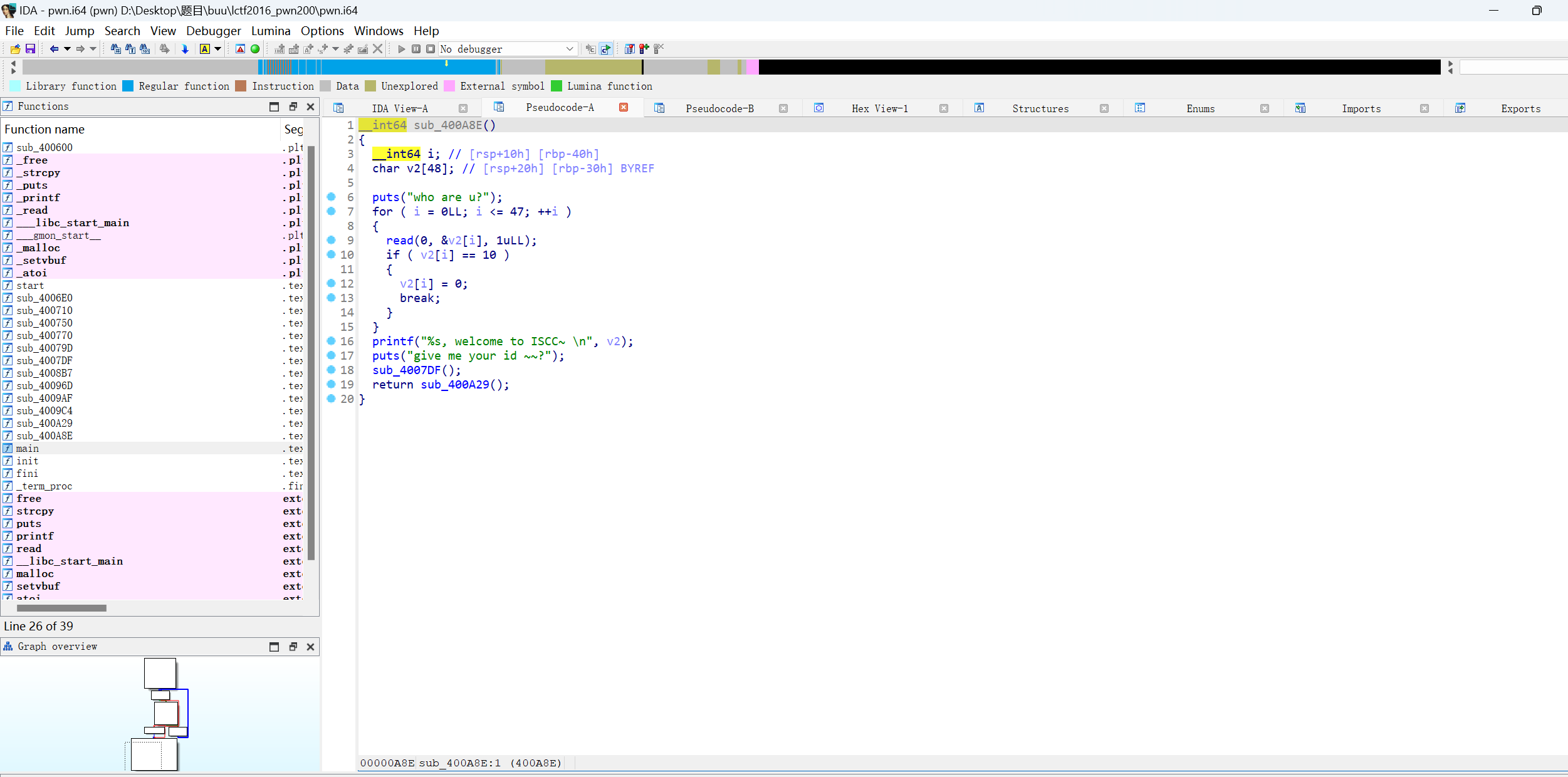Open the No debugger dropdown
Viewport: 1568px width, 777px height.
click(507, 49)
